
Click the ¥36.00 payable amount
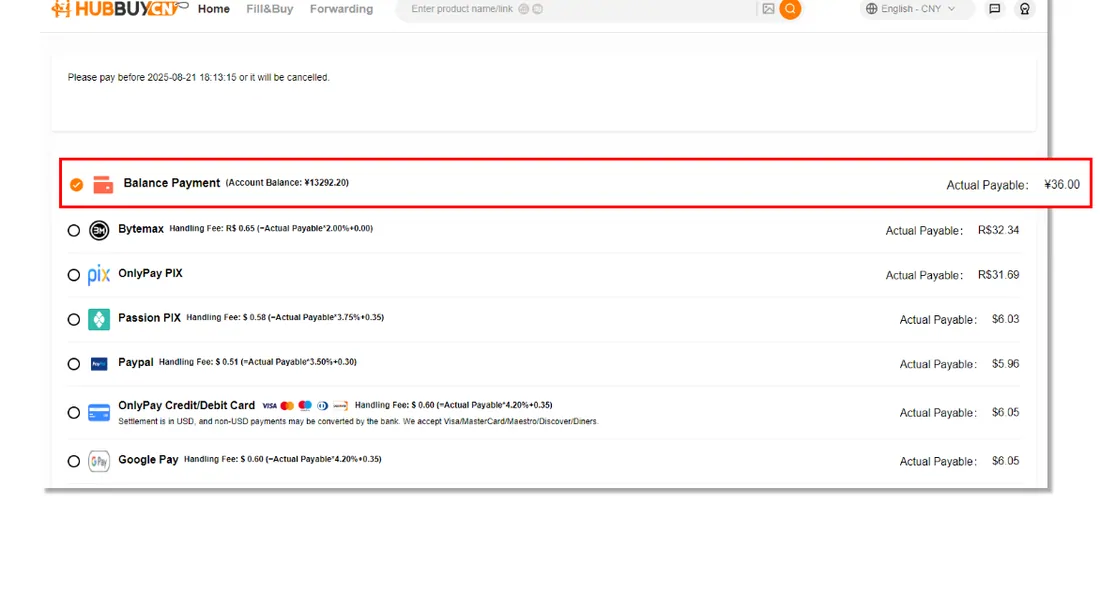(x=1062, y=185)
